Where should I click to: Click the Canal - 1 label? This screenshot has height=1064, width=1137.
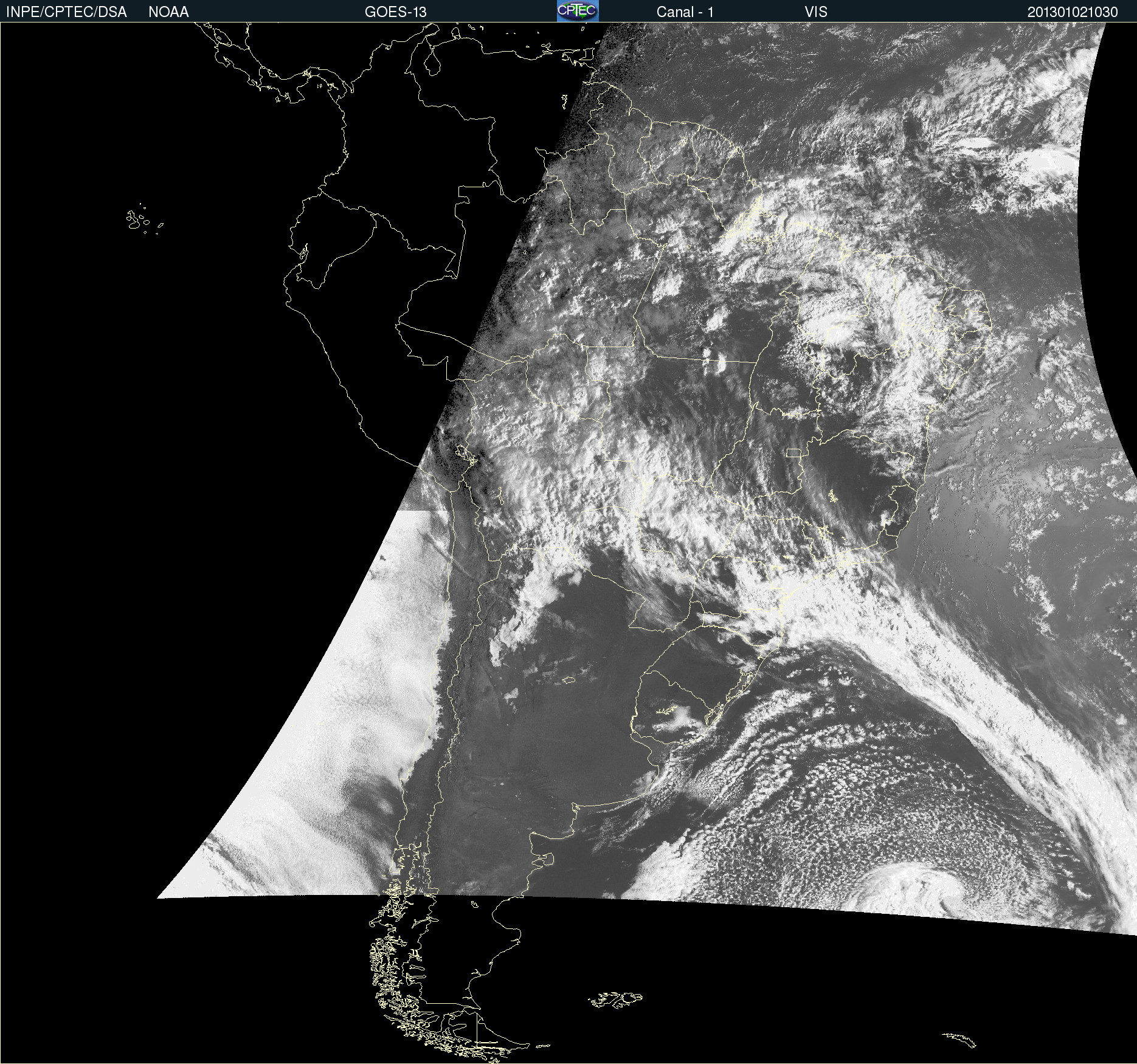click(685, 12)
